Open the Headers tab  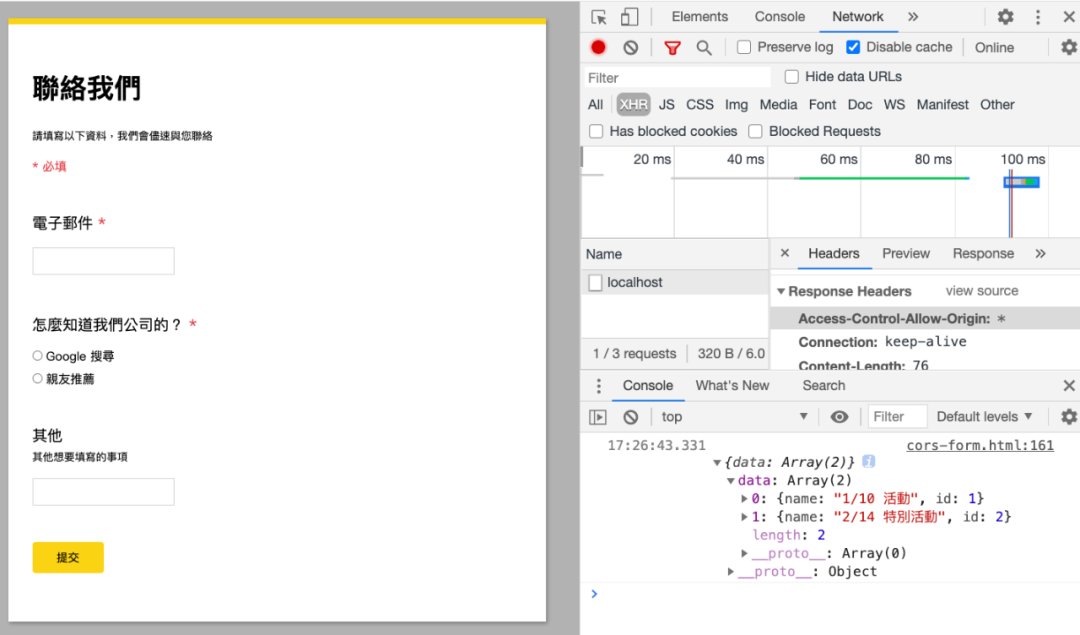tap(833, 253)
